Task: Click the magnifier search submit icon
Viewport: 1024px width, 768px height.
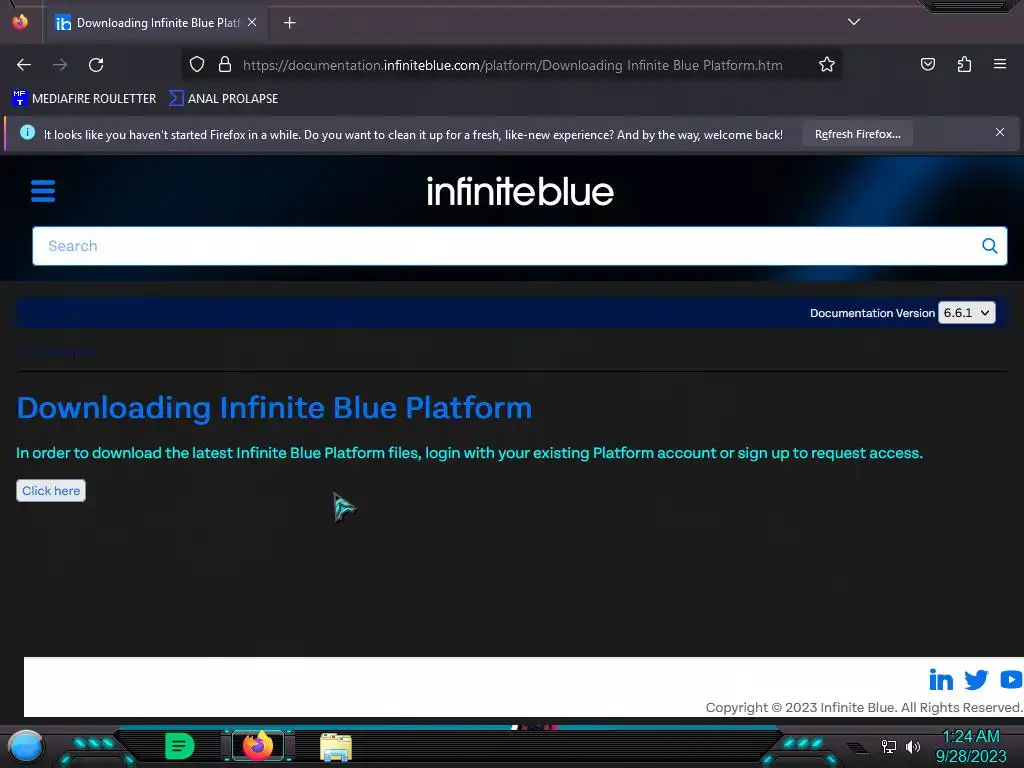Action: click(989, 246)
